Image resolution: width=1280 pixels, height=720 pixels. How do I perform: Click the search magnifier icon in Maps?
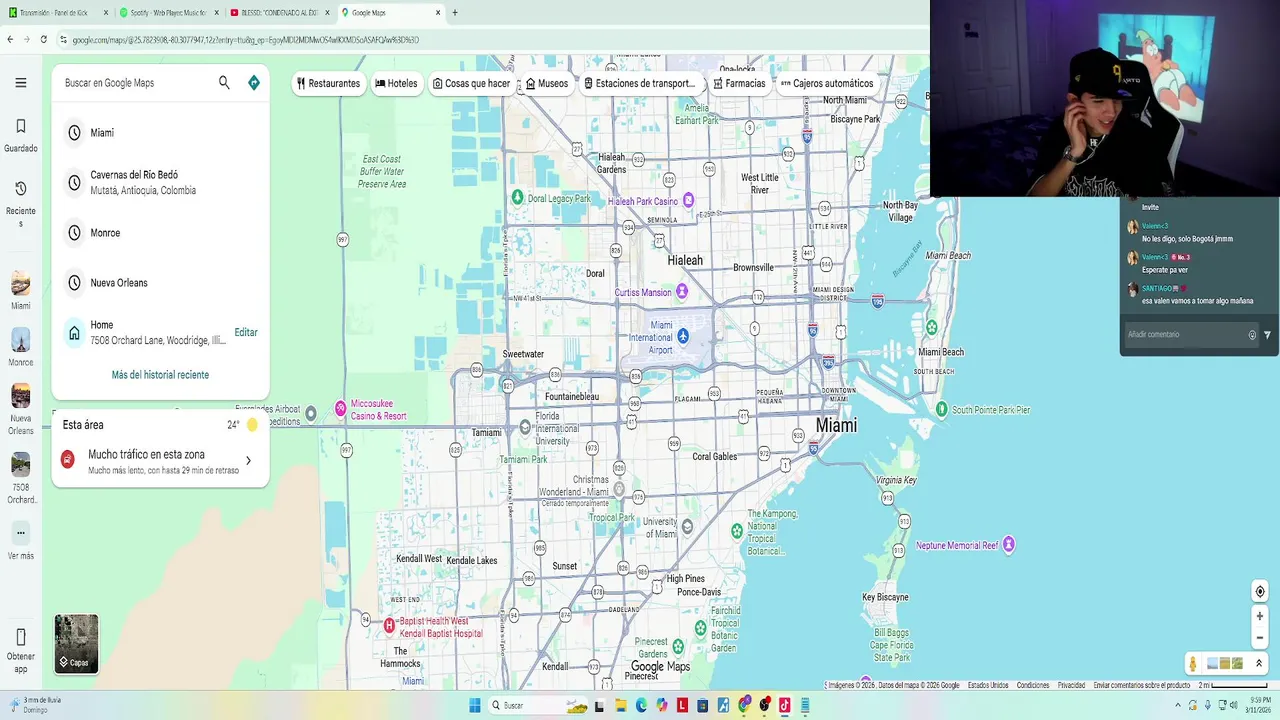pyautogui.click(x=224, y=83)
